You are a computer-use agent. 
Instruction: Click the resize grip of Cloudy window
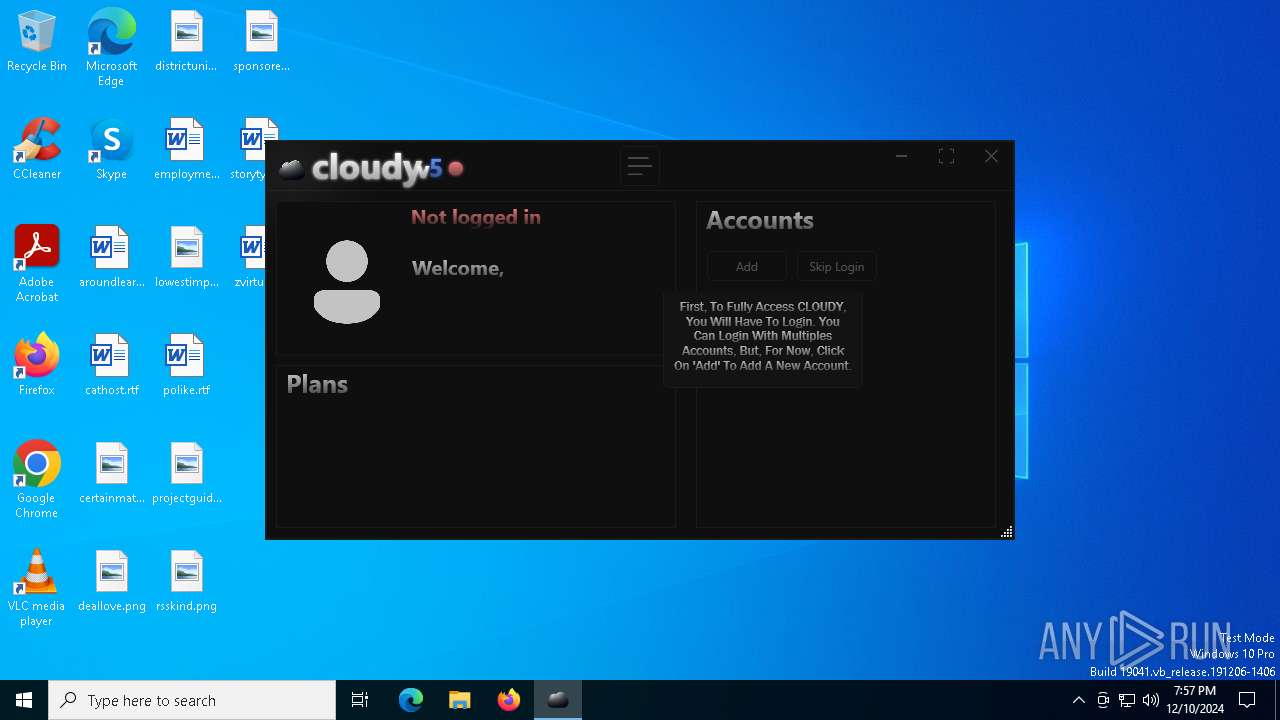tap(1007, 532)
